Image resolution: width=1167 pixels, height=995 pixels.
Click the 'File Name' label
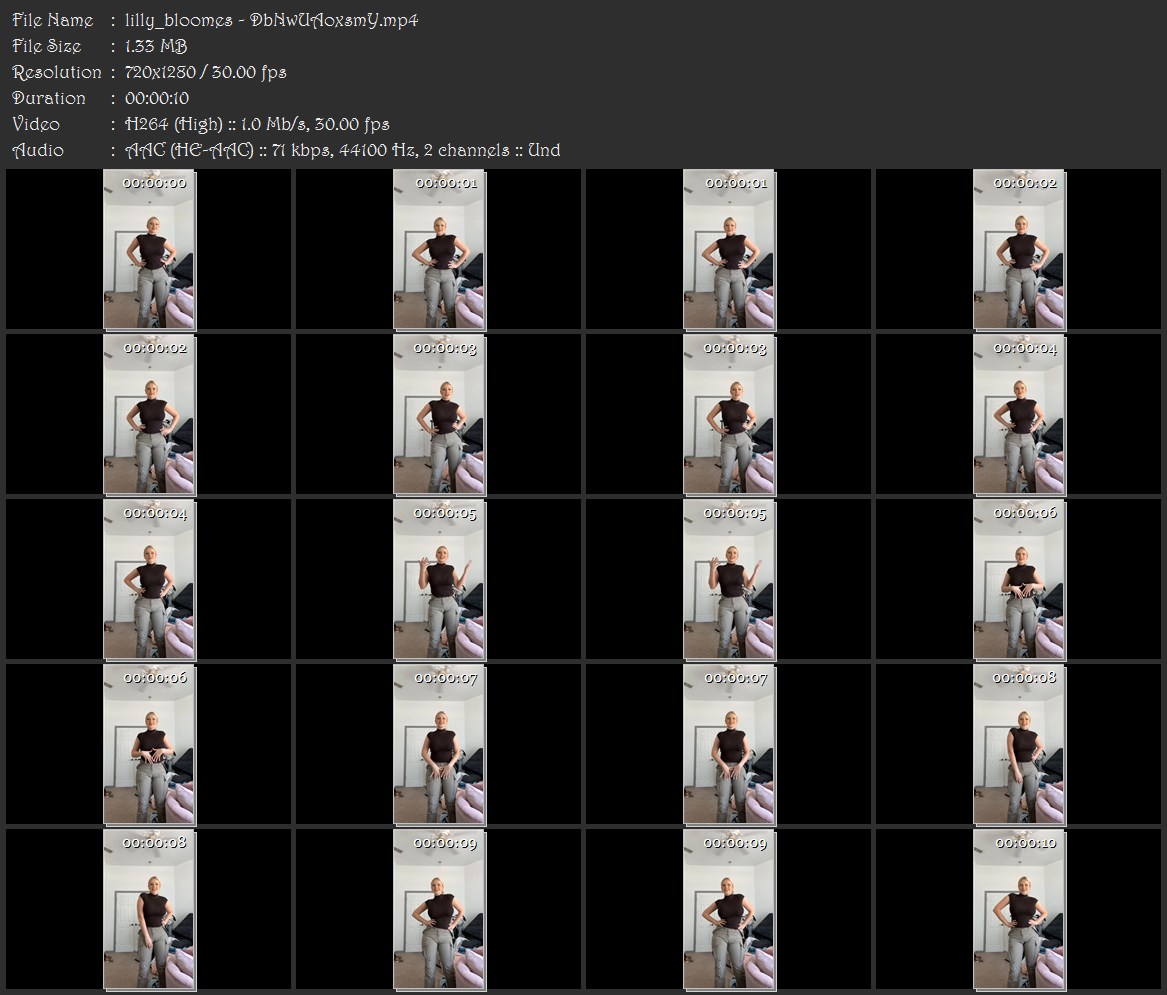(53, 20)
